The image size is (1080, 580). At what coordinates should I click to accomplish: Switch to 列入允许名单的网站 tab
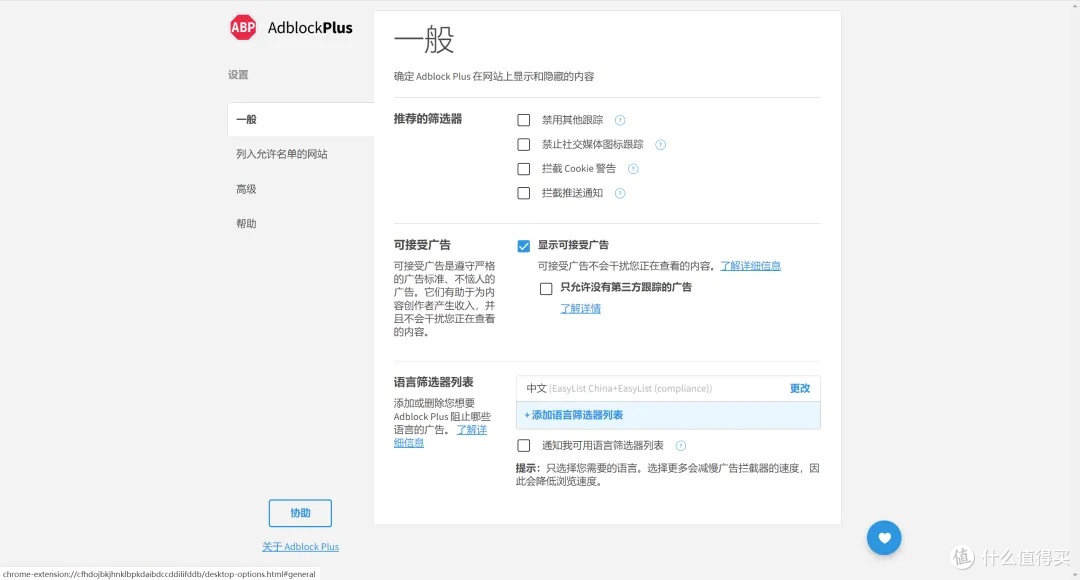pos(282,154)
